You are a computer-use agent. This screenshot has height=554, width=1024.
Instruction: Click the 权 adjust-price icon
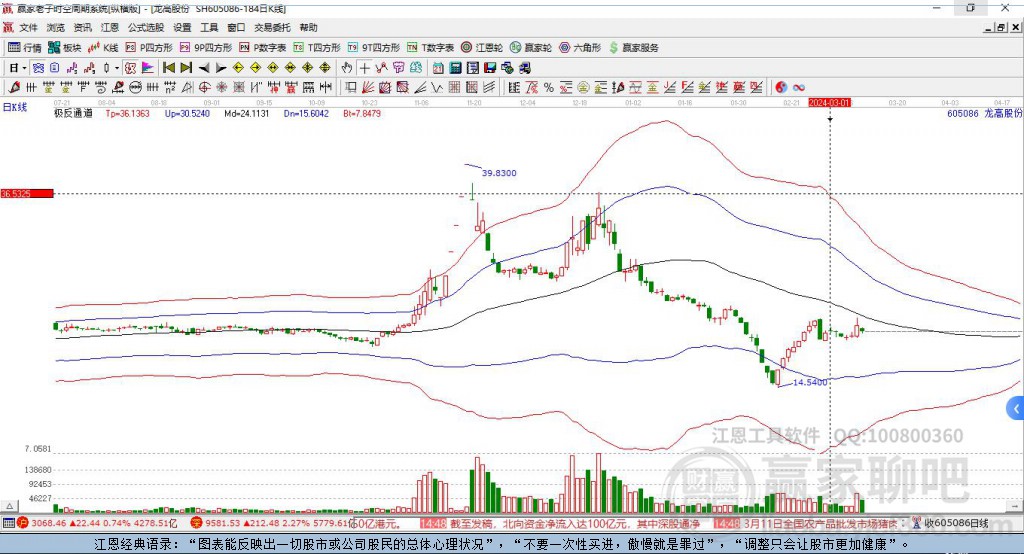(130, 68)
